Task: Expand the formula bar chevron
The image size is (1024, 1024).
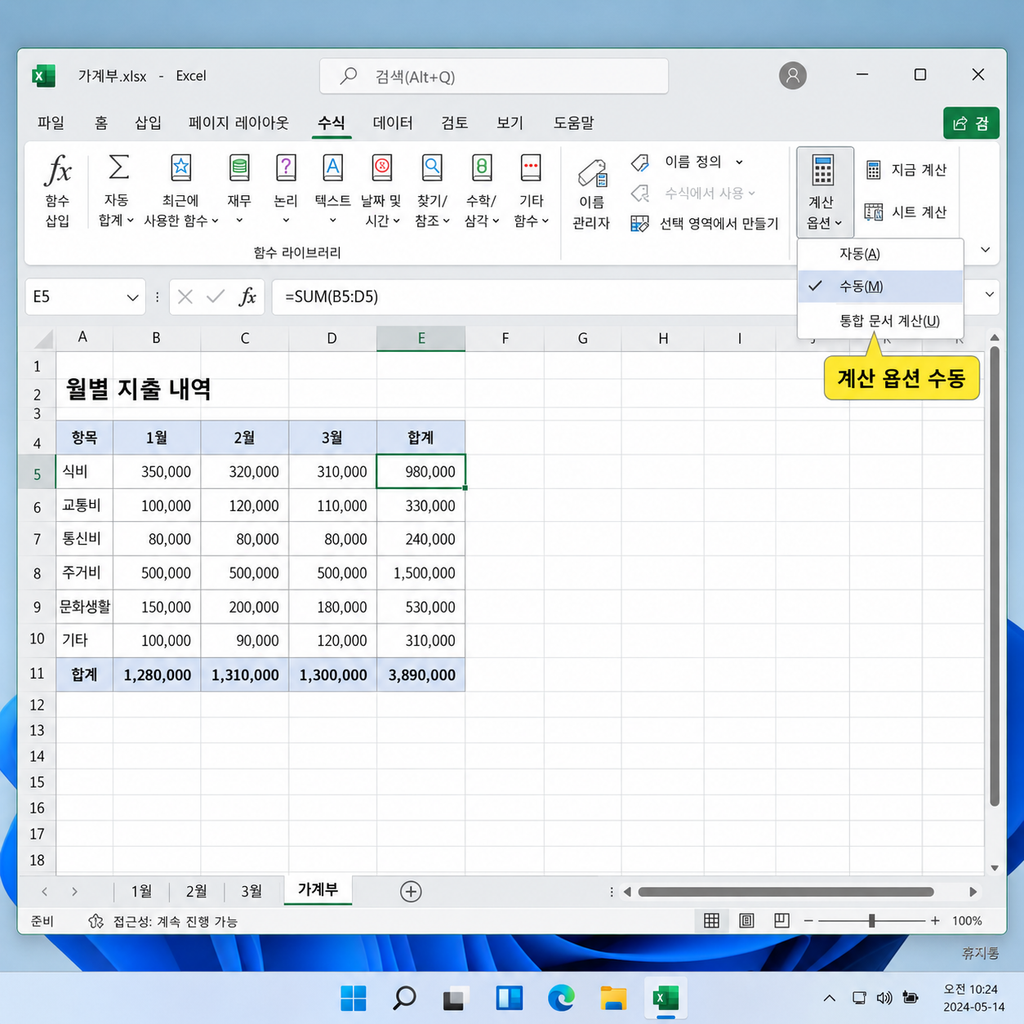Action: point(989,295)
